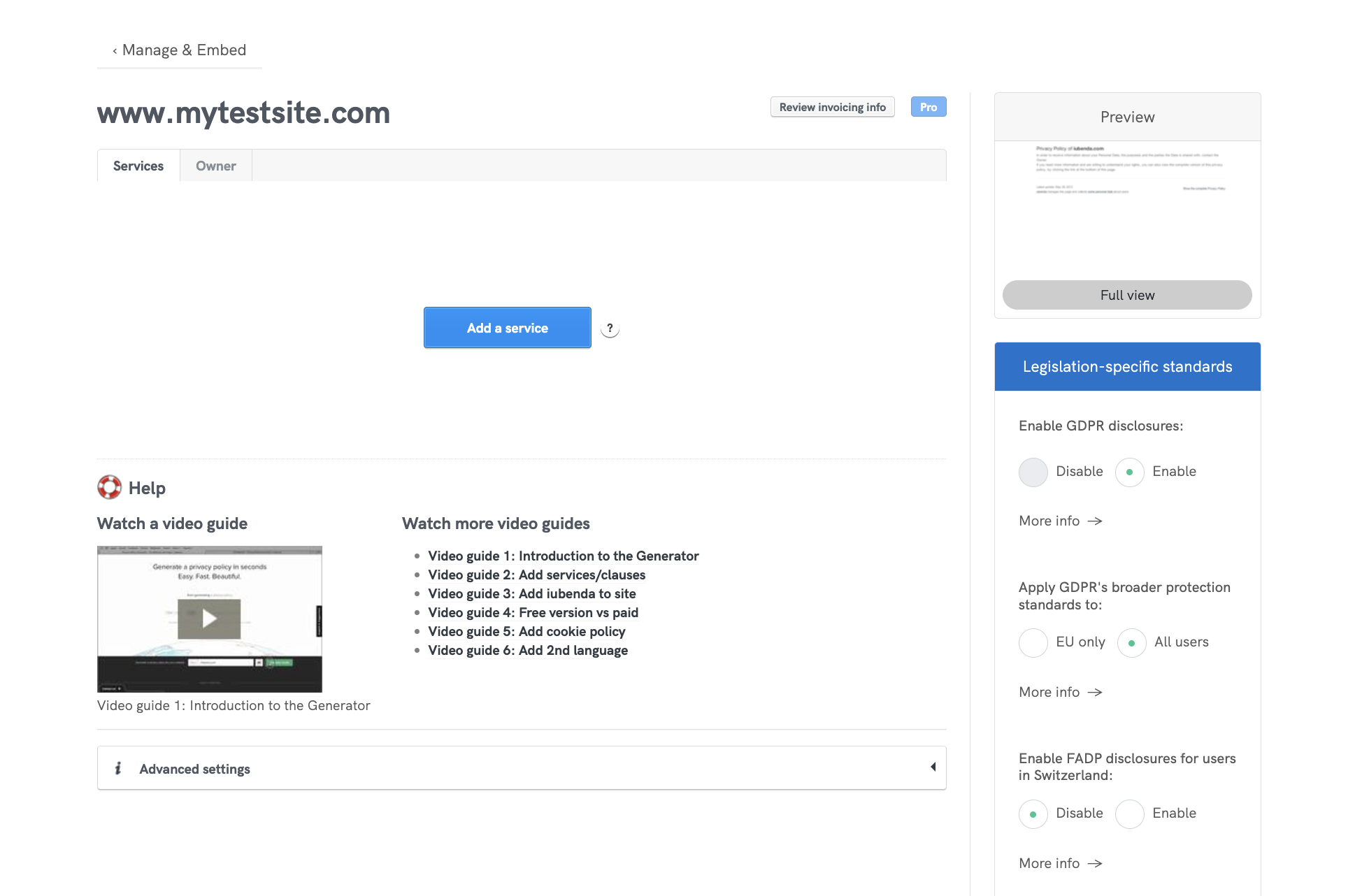Open Full view of the policy preview

pos(1126,295)
